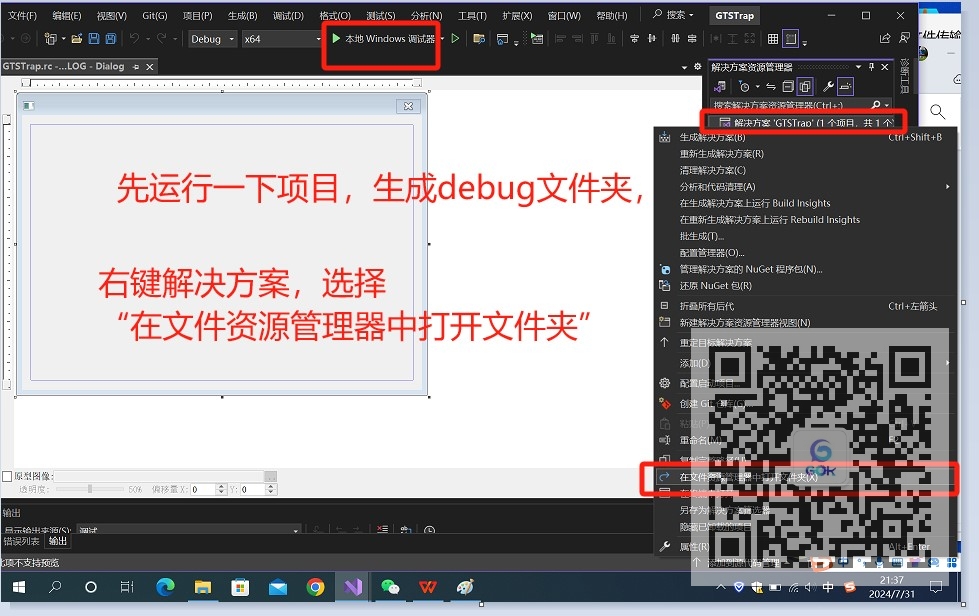The height and width of the screenshot is (616, 979).
Task: Open the document tab list dropdown arrow
Action: tap(684, 67)
